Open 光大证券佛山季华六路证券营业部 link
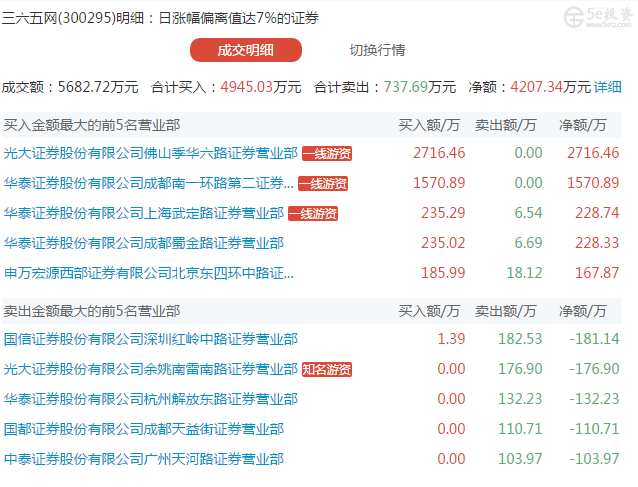 151,153
